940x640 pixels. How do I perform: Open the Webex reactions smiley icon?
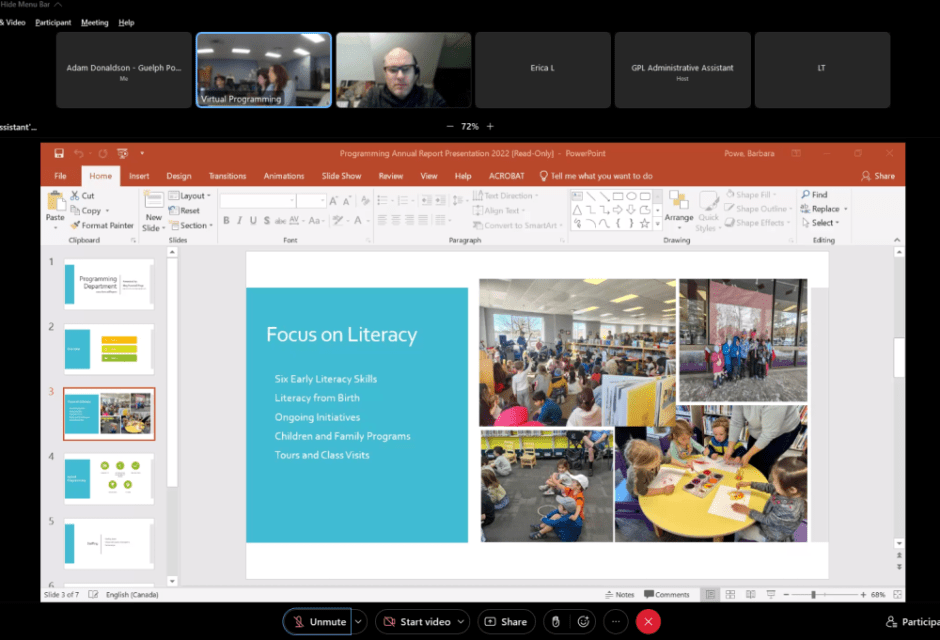coord(583,622)
